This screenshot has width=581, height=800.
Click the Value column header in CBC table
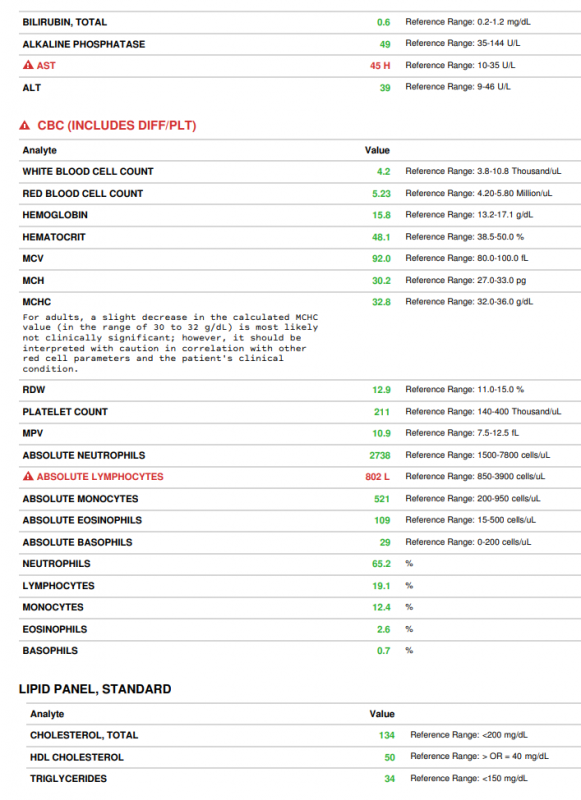click(x=377, y=151)
